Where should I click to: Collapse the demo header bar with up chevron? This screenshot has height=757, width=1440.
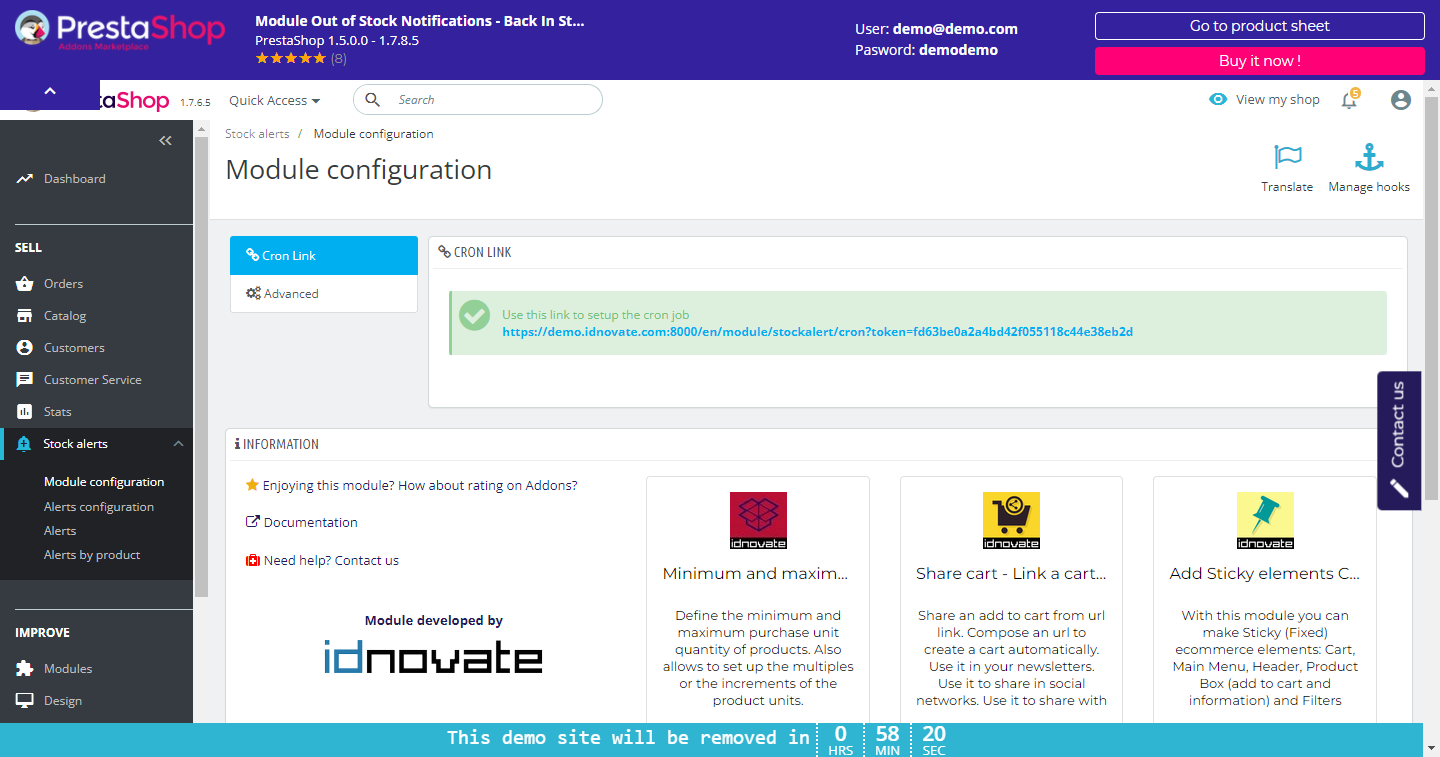pyautogui.click(x=50, y=91)
